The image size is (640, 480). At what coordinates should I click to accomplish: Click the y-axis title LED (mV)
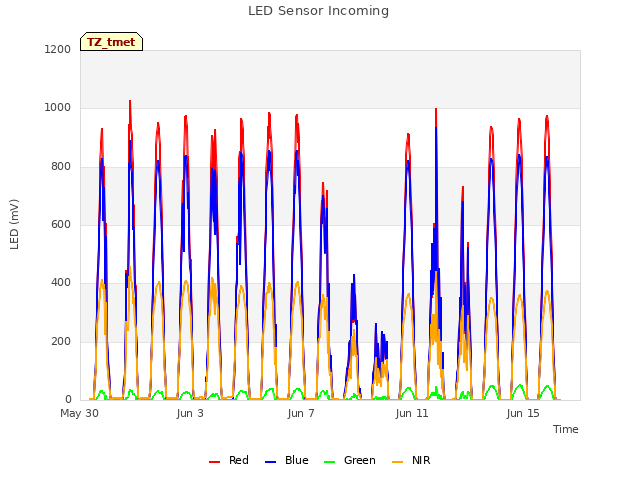point(14,224)
